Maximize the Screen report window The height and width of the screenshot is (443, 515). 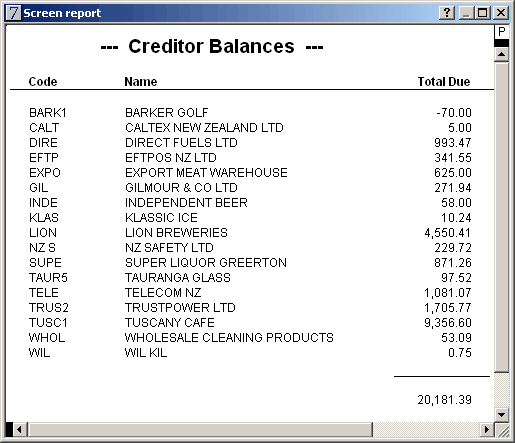tap(482, 13)
